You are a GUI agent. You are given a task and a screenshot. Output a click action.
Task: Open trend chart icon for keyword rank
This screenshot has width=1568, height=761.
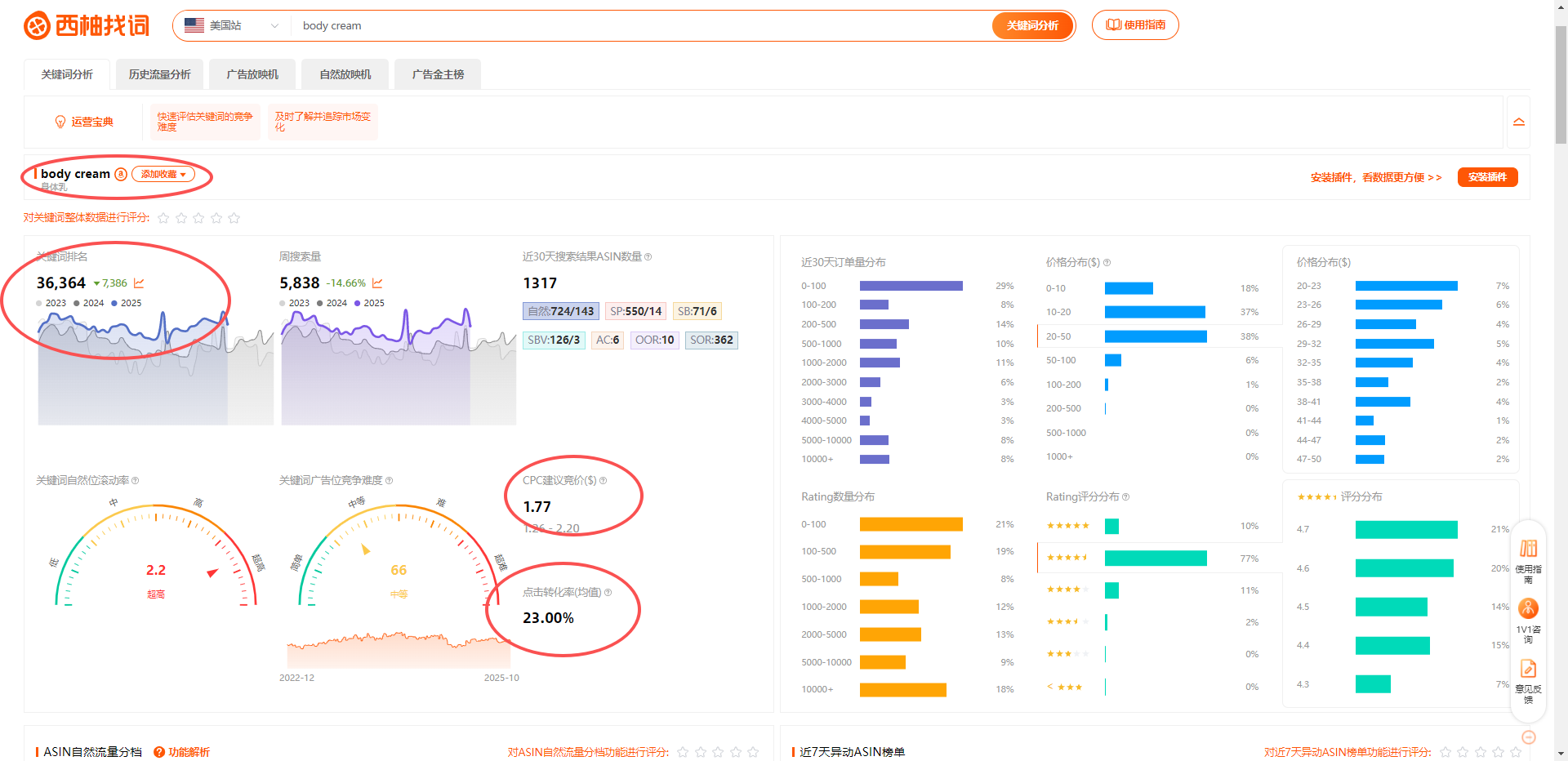pos(139,283)
